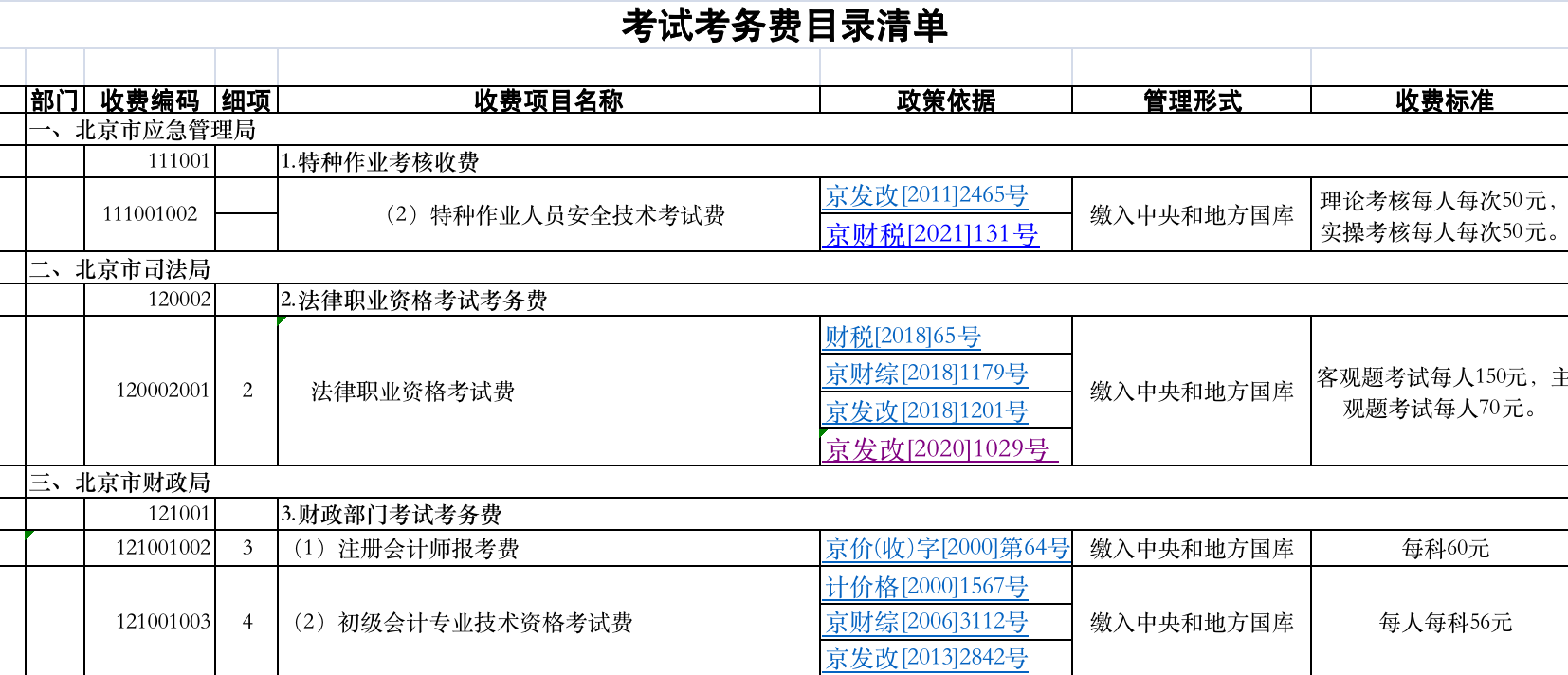1568x675 pixels.
Task: Open the 京财税[2021]131号 hyperlink
Action: [931, 234]
